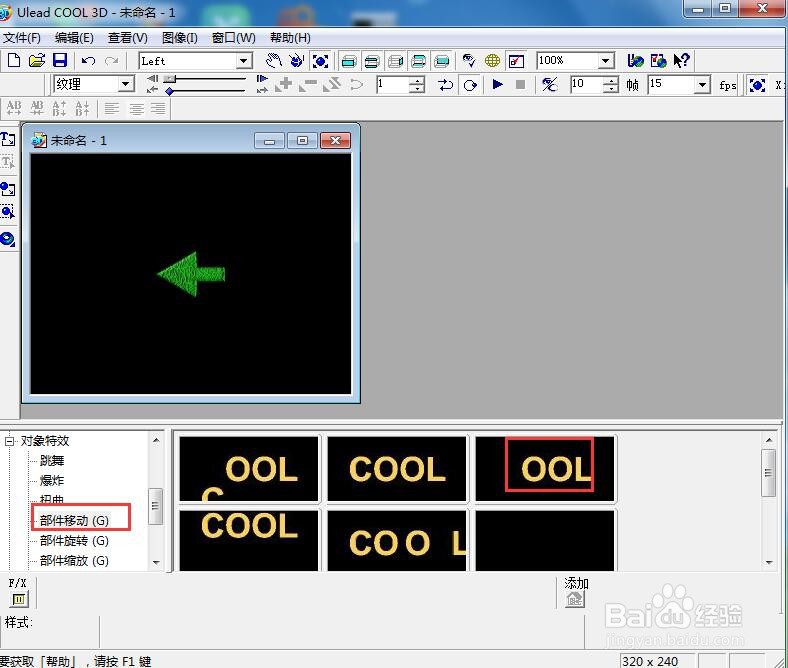This screenshot has height=668, width=788.
Task: Select the Move Object hand tool
Action: [274, 61]
